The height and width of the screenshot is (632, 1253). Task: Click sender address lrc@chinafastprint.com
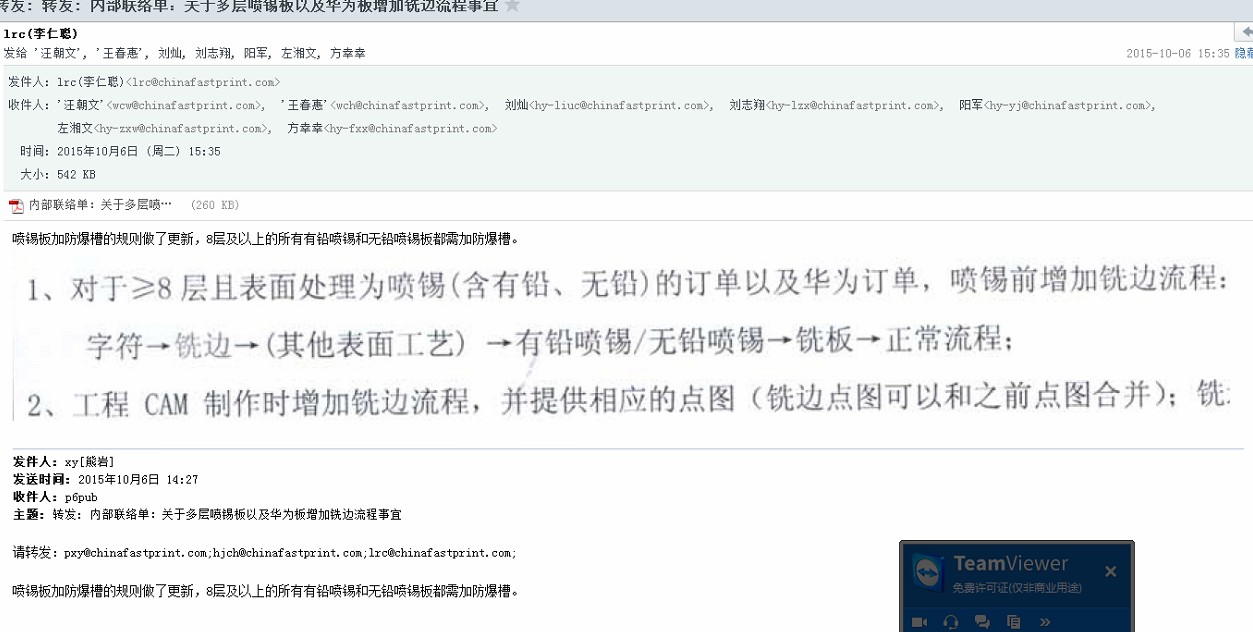coord(203,82)
